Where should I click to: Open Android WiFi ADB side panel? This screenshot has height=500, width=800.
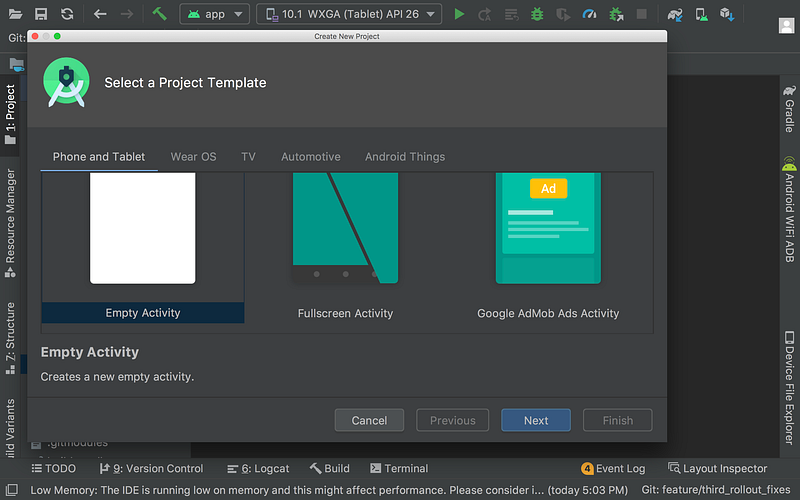[x=789, y=209]
